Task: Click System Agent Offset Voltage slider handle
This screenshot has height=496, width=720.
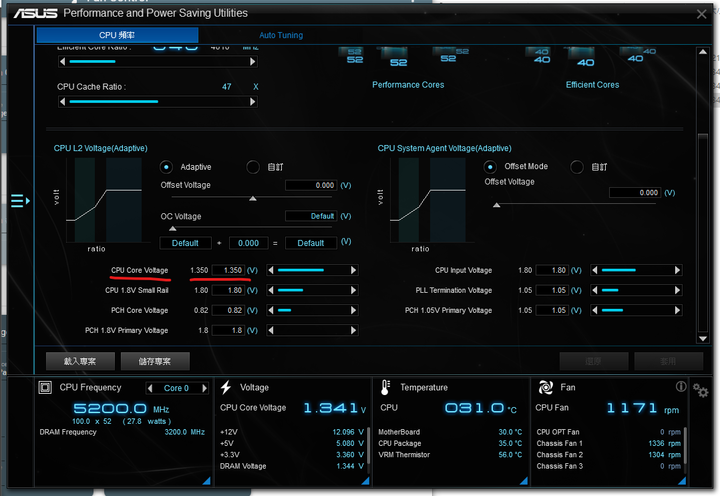Action: 496,205
